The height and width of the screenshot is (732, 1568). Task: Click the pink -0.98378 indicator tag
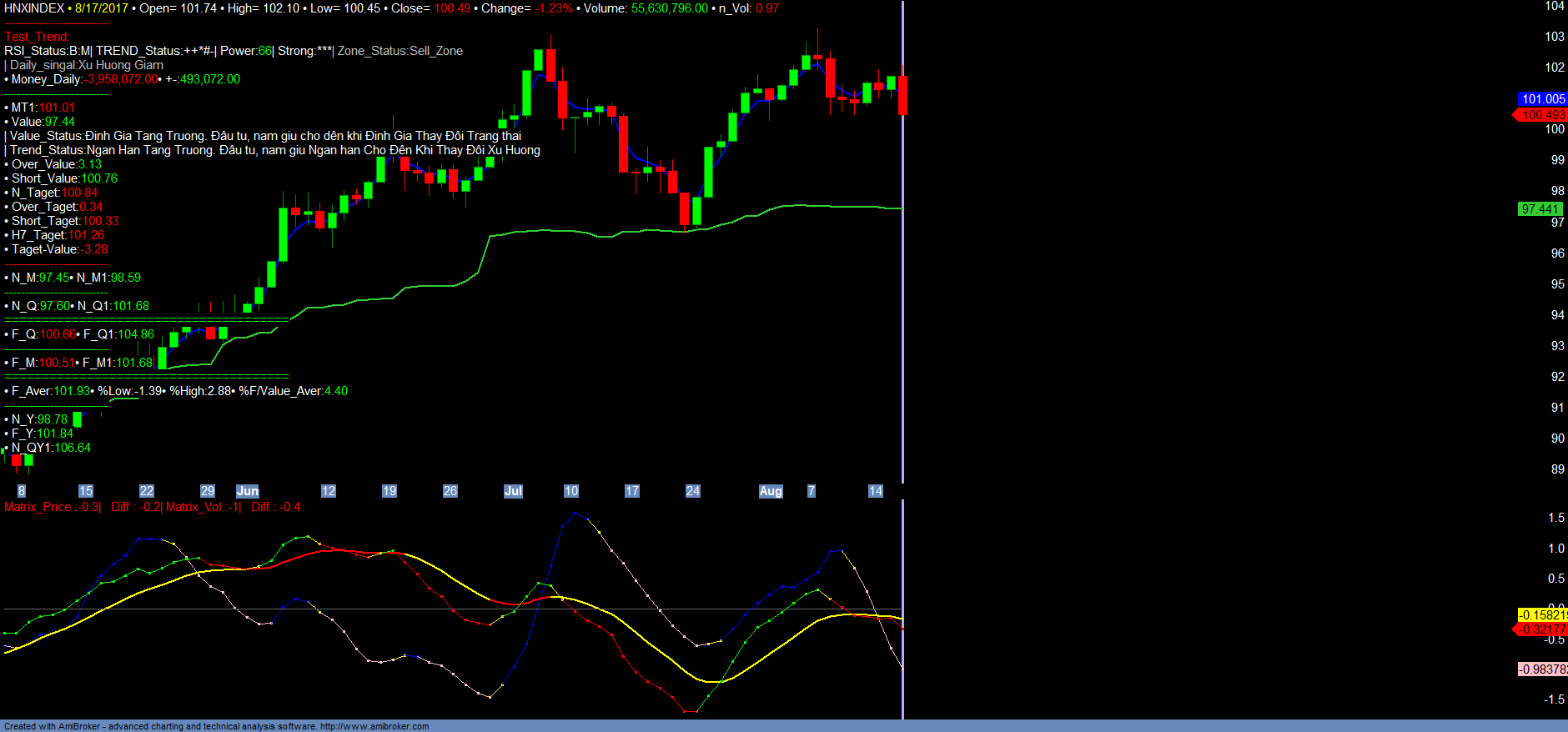[x=1542, y=669]
